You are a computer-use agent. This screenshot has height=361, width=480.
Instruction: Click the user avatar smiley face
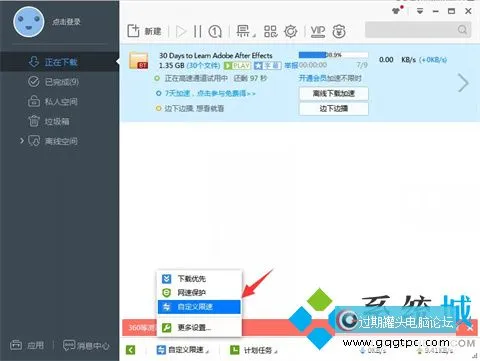point(29,22)
